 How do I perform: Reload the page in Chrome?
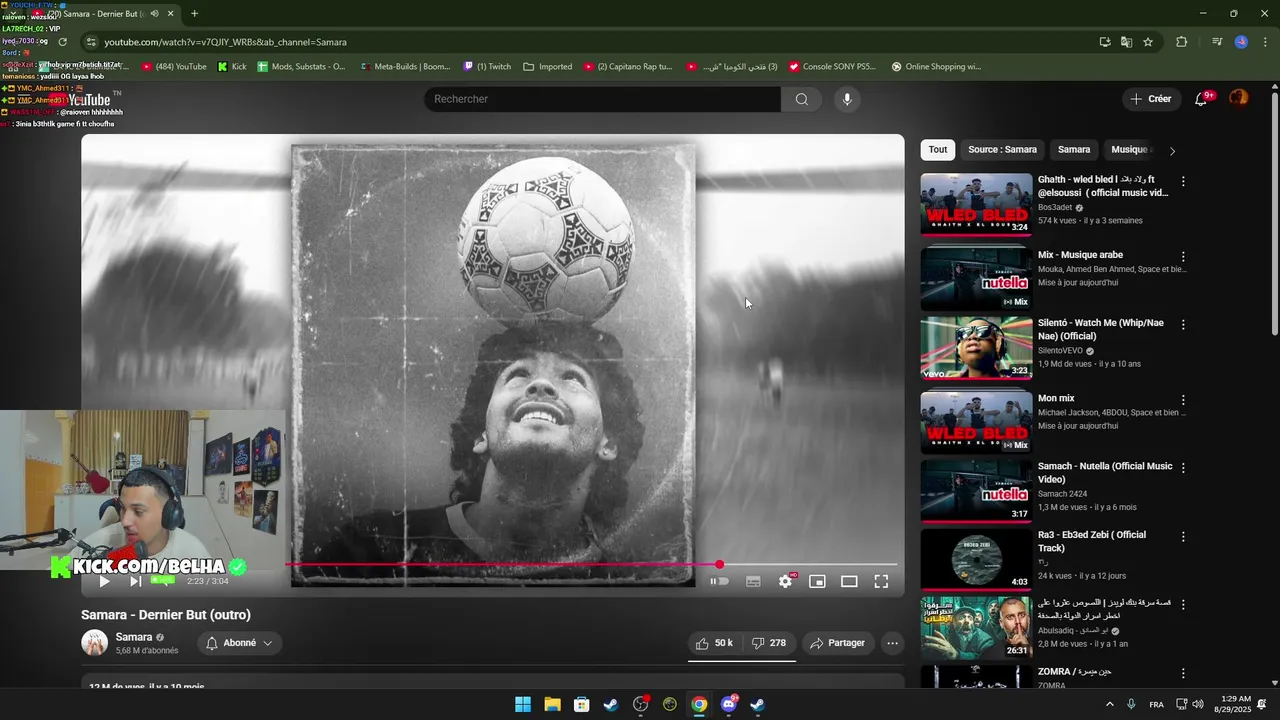point(62,42)
